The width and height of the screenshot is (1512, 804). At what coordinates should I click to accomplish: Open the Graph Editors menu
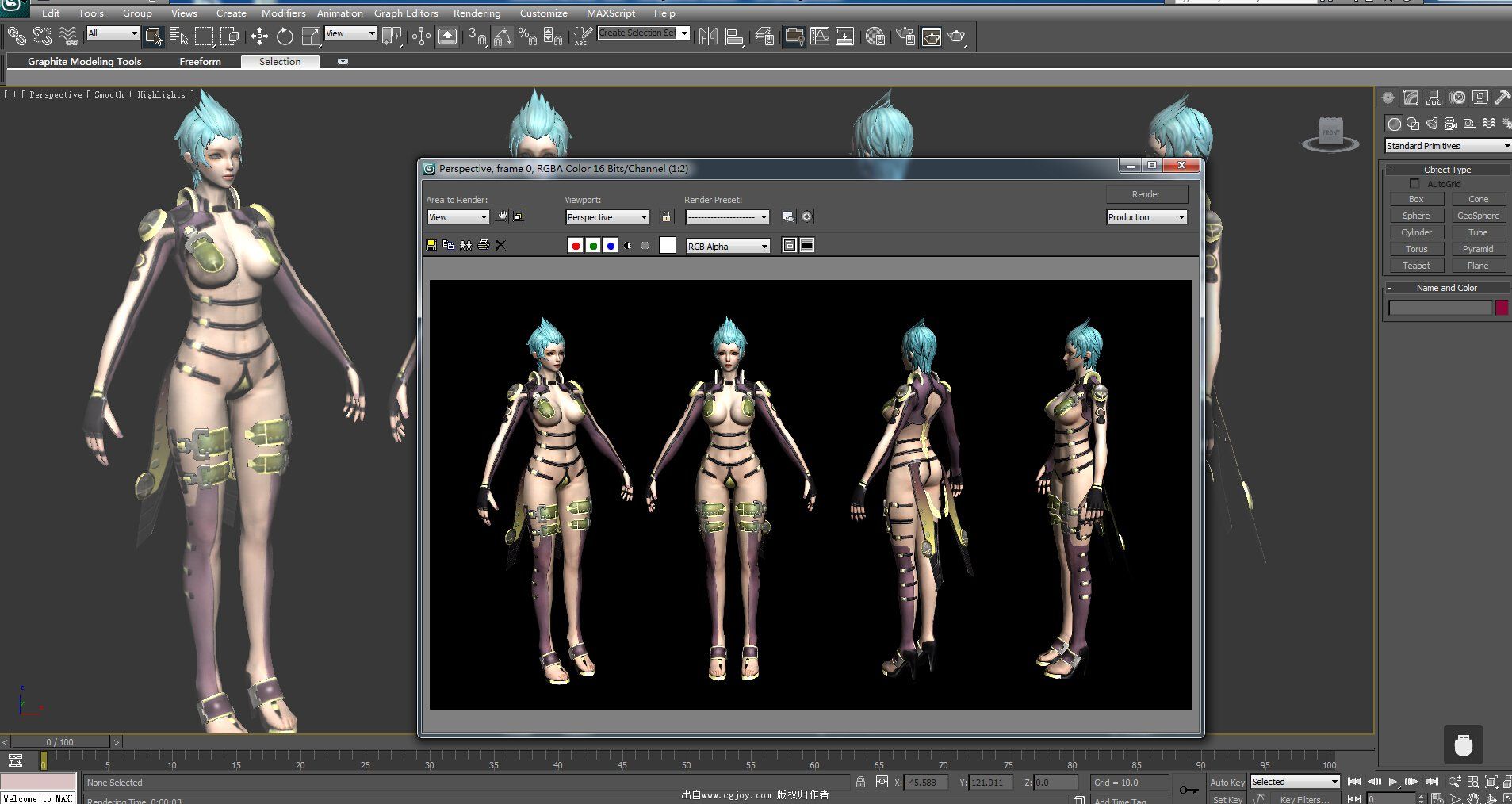pos(406,13)
